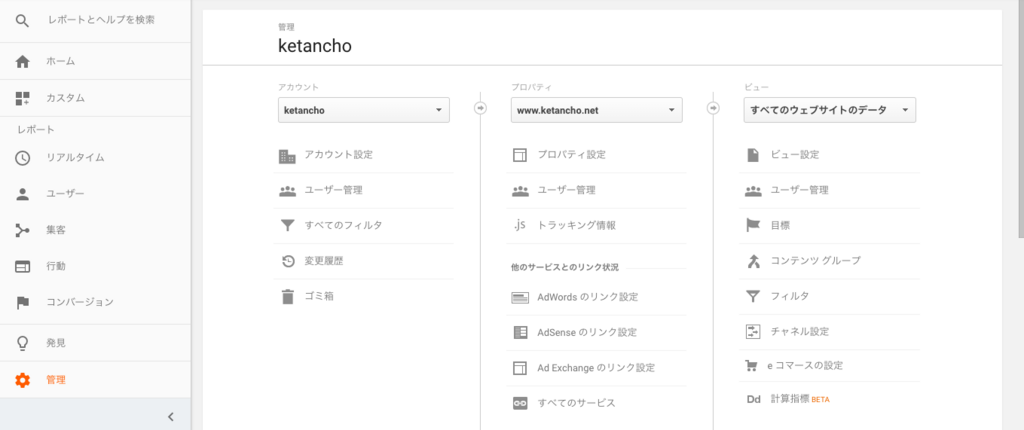Click the page's vertical scrollbar

[x=1019, y=120]
